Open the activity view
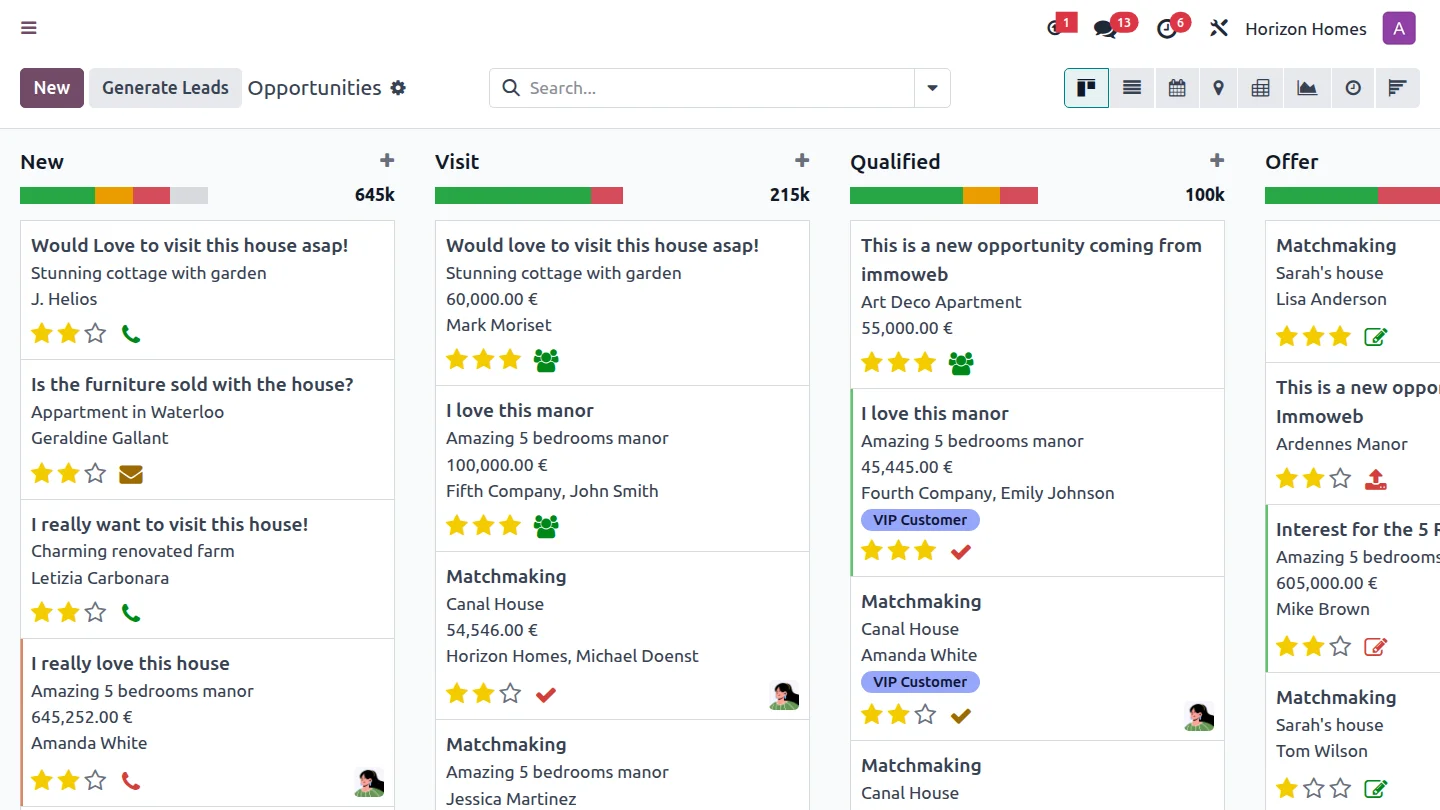The width and height of the screenshot is (1440, 810). click(x=1353, y=88)
